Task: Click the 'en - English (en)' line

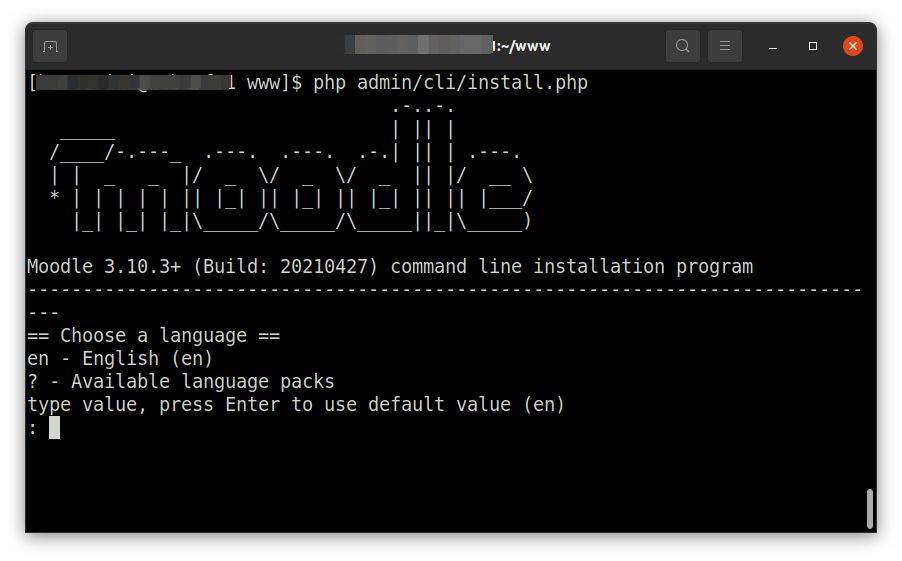Action: click(120, 358)
